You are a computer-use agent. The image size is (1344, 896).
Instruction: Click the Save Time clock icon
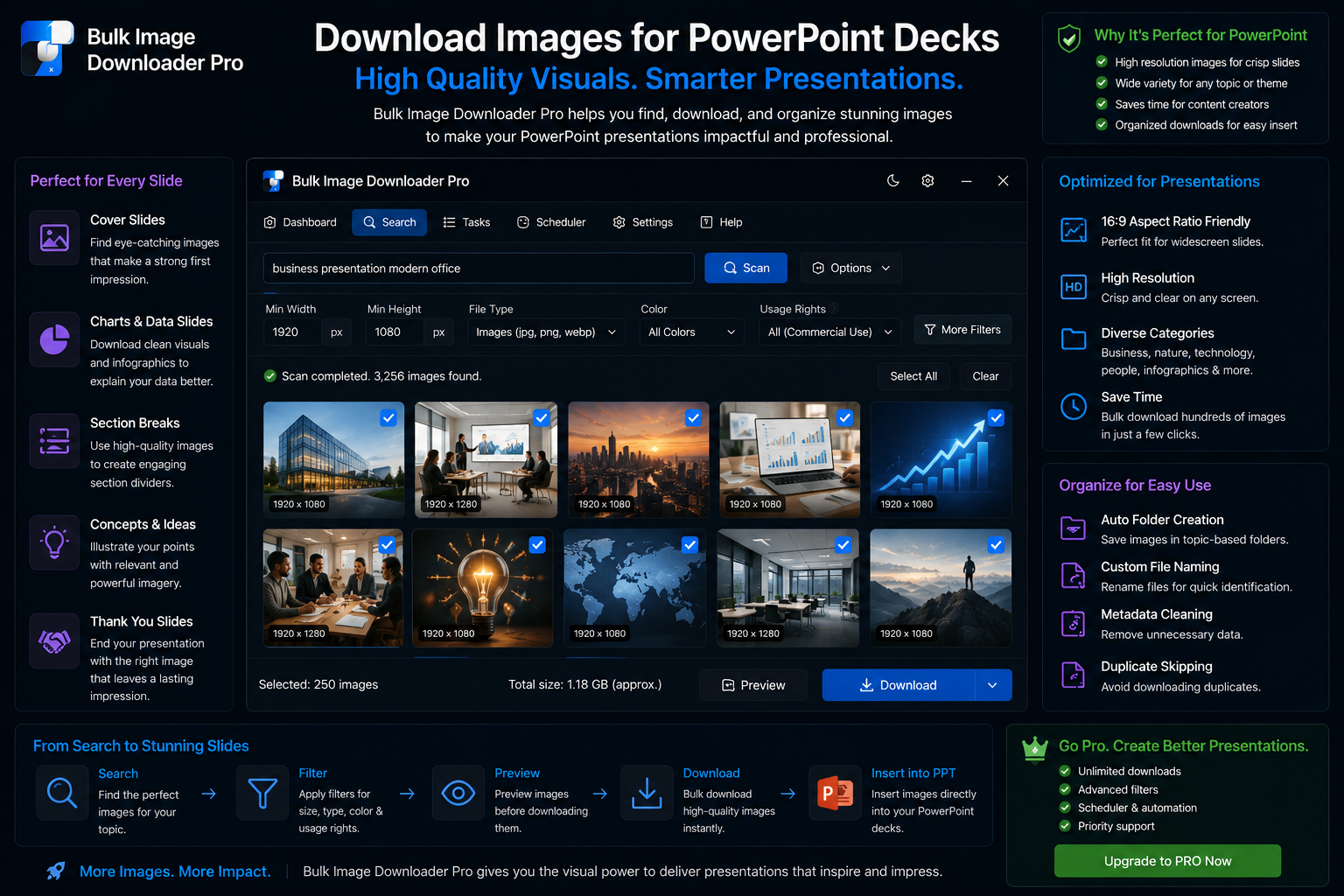coord(1074,406)
